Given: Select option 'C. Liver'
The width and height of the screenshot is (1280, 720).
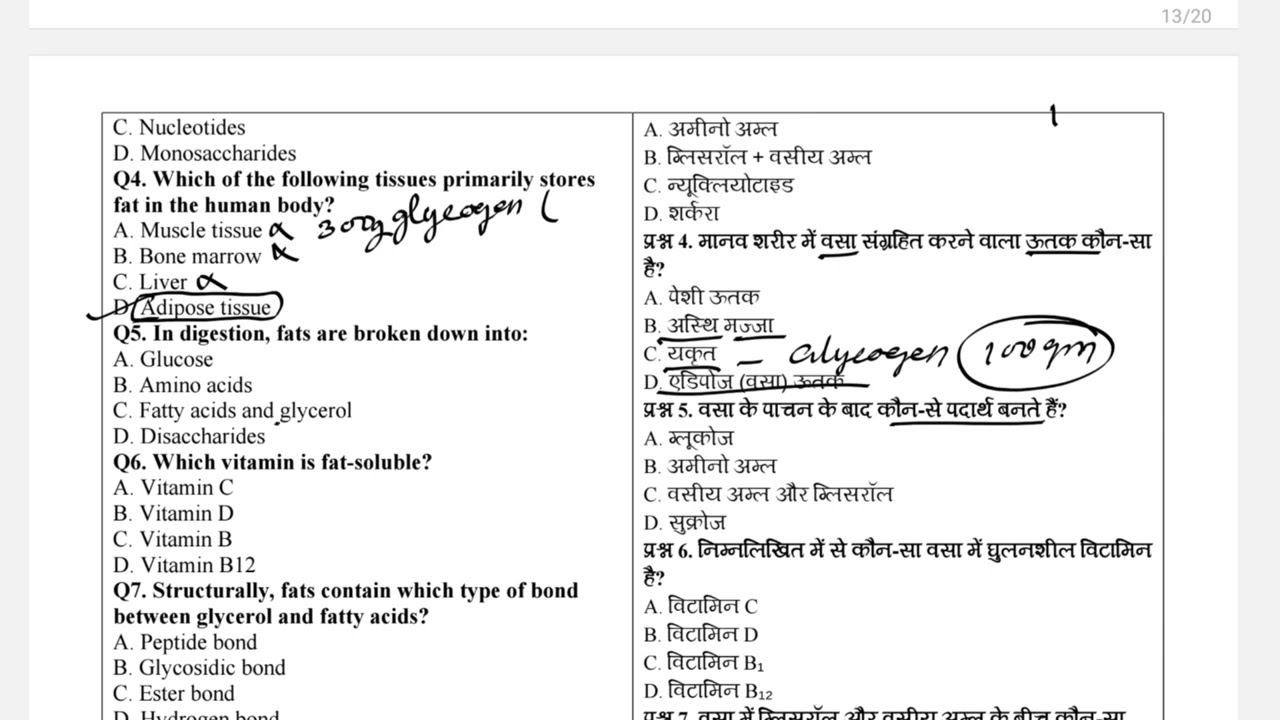Looking at the screenshot, I should tap(151, 282).
